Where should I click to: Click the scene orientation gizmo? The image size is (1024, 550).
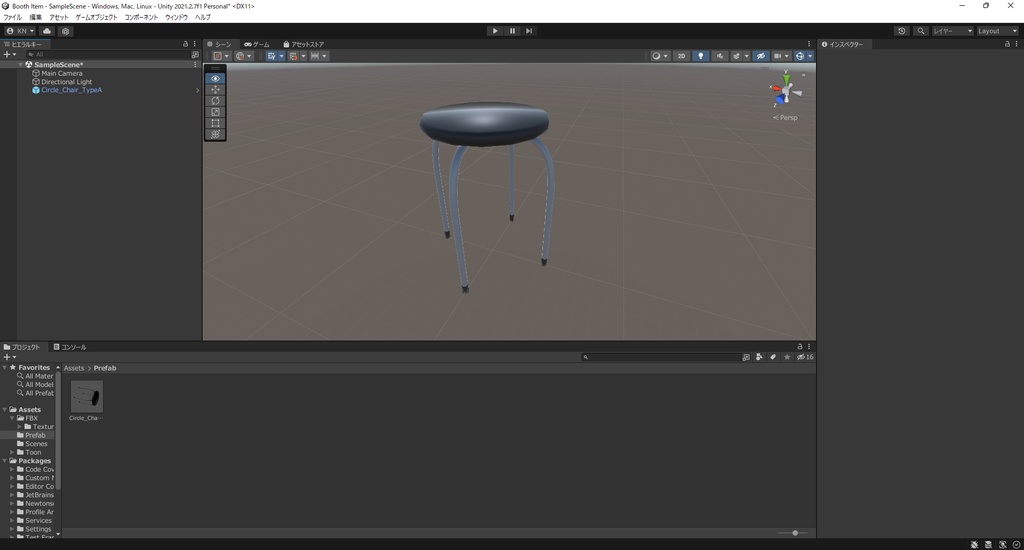tap(786, 91)
